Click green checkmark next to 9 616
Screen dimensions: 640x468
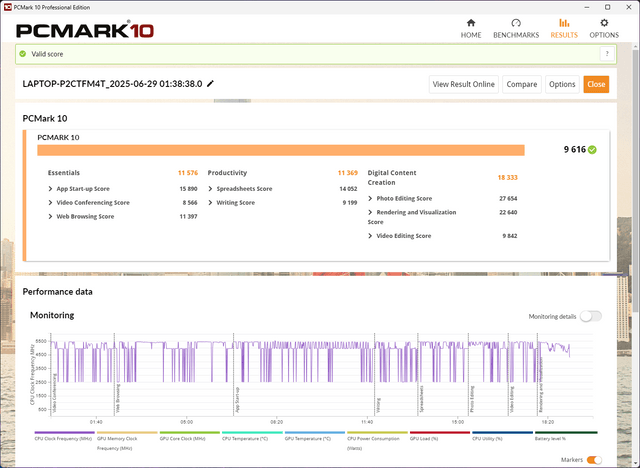tap(592, 150)
